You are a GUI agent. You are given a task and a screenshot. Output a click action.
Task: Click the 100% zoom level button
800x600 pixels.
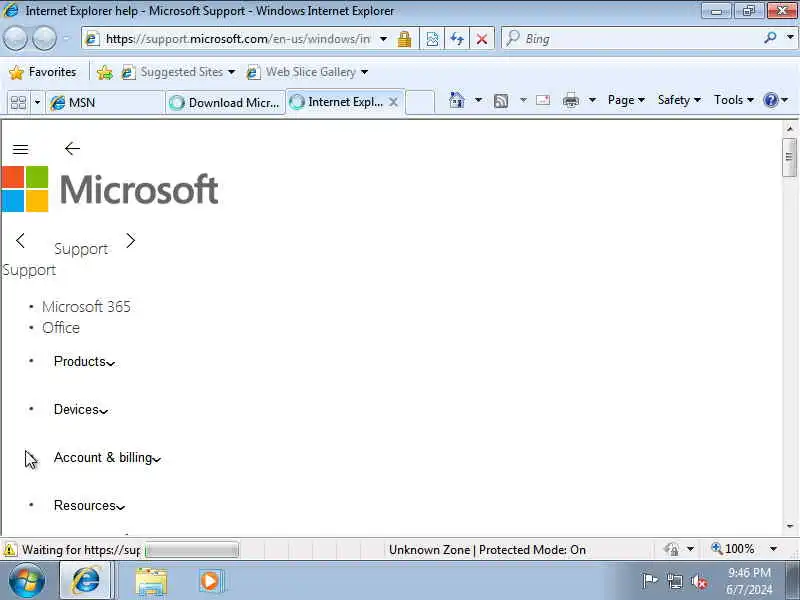coord(733,549)
